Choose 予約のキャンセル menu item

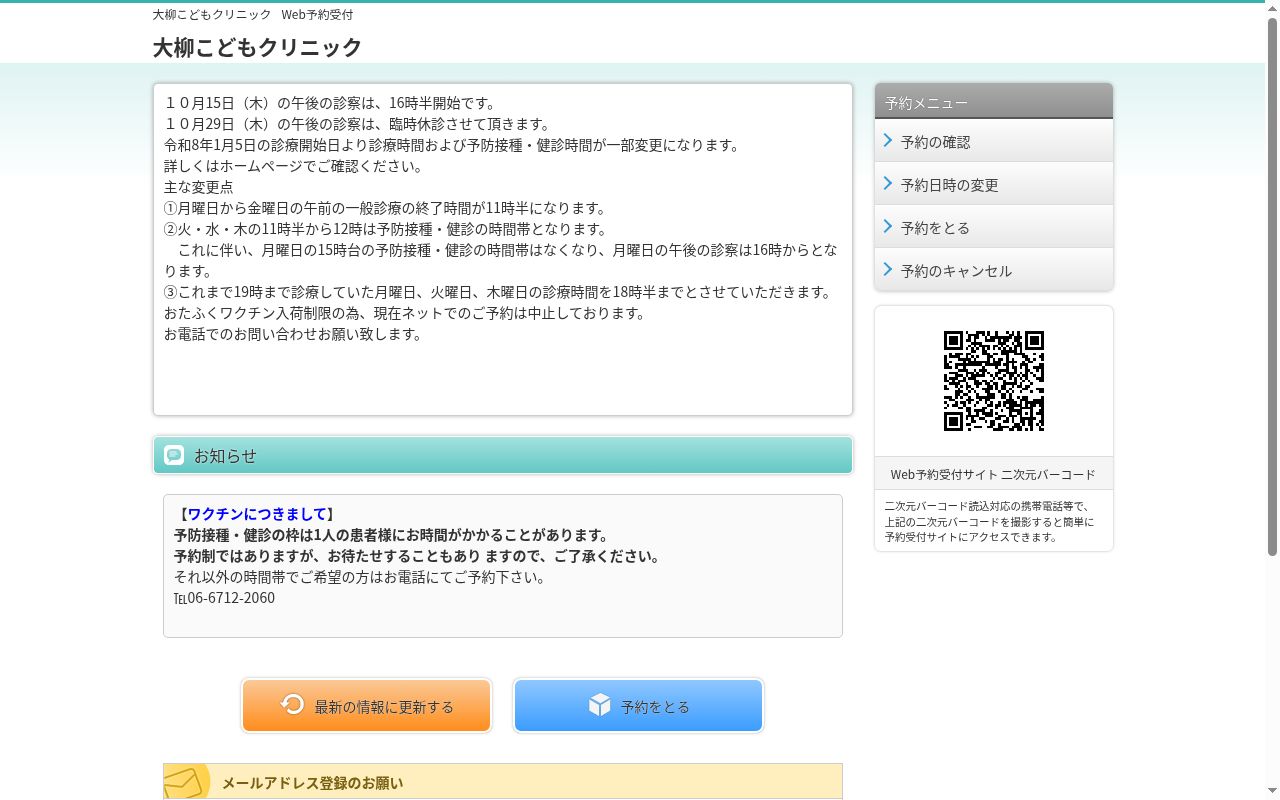pyautogui.click(x=994, y=270)
